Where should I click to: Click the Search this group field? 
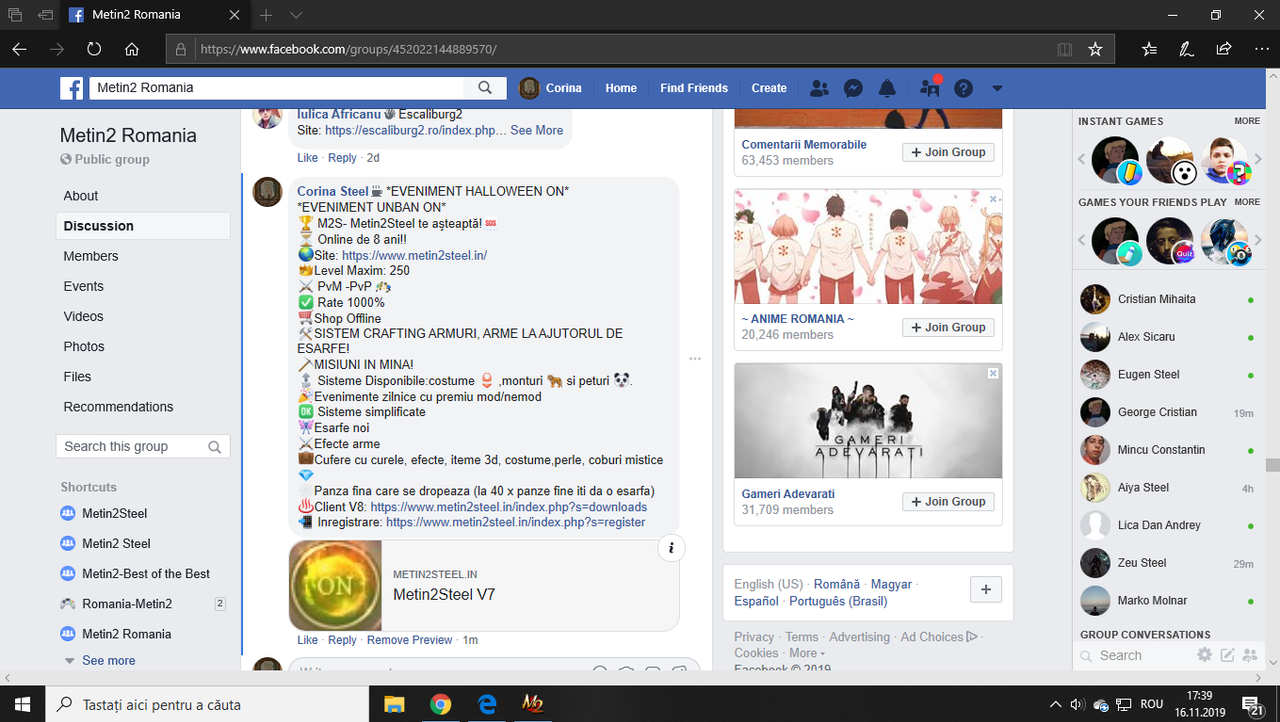(x=143, y=446)
